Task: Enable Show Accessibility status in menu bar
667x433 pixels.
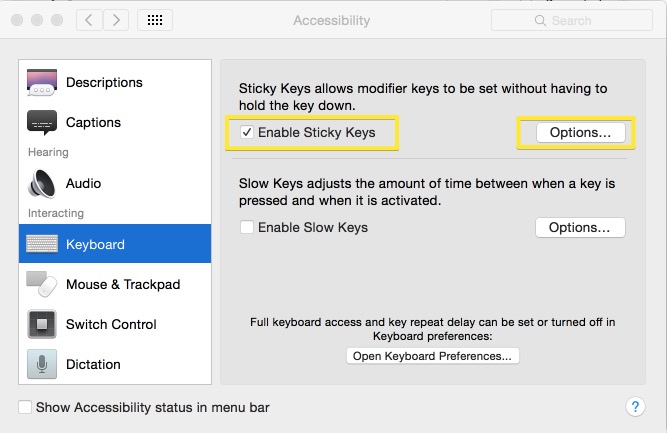Action: point(25,407)
